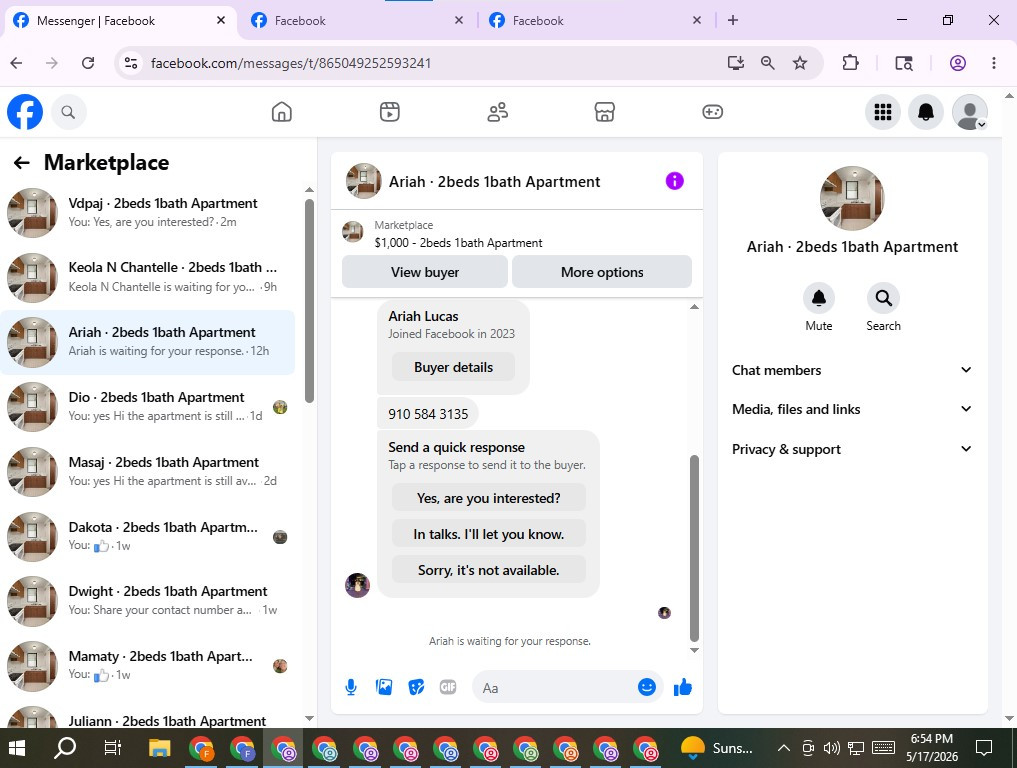The image size is (1017, 768).
Task: Switch to Messenger | Facebook tab
Action: pyautogui.click(x=120, y=21)
